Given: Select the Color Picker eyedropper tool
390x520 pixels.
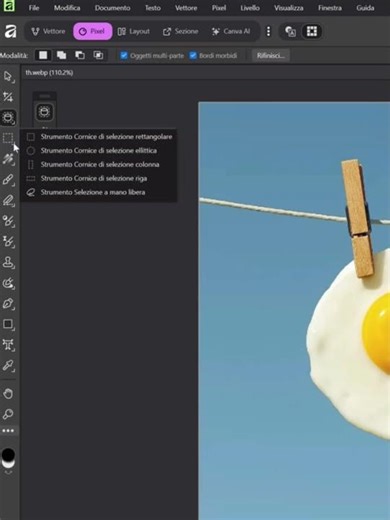Looking at the screenshot, I should click(x=8, y=365).
